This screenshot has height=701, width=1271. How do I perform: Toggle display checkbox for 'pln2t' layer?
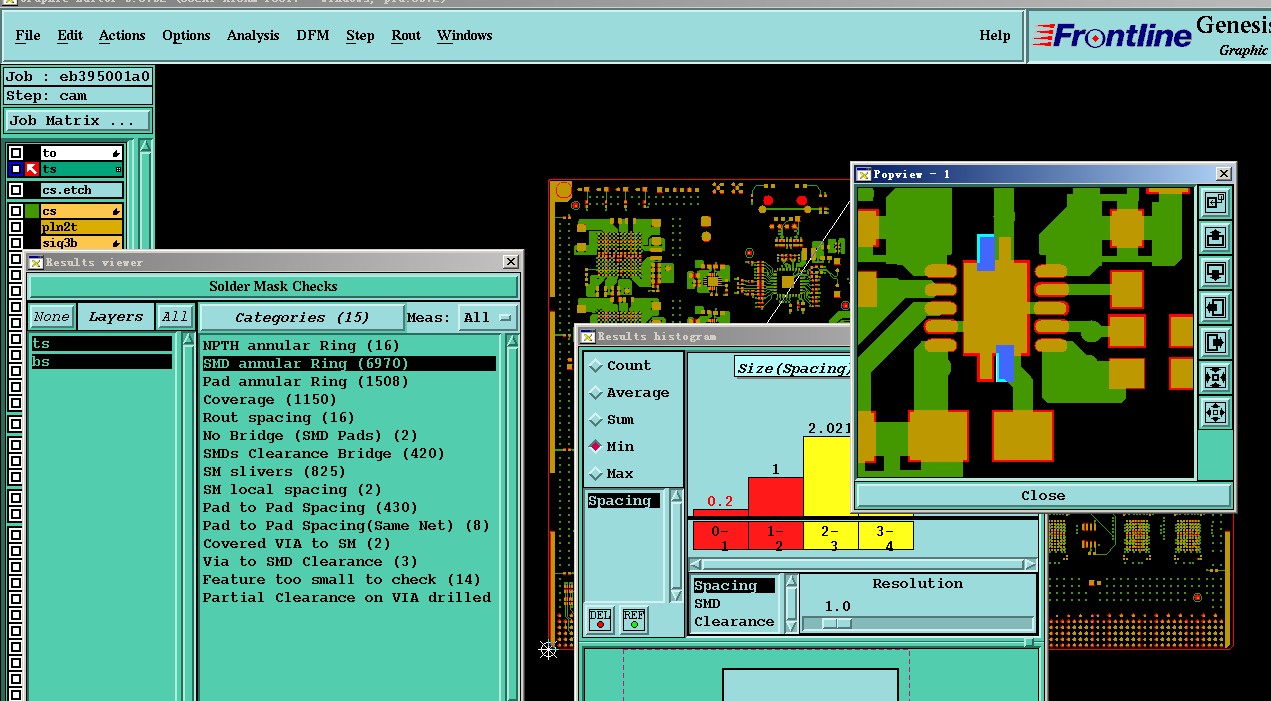16,227
